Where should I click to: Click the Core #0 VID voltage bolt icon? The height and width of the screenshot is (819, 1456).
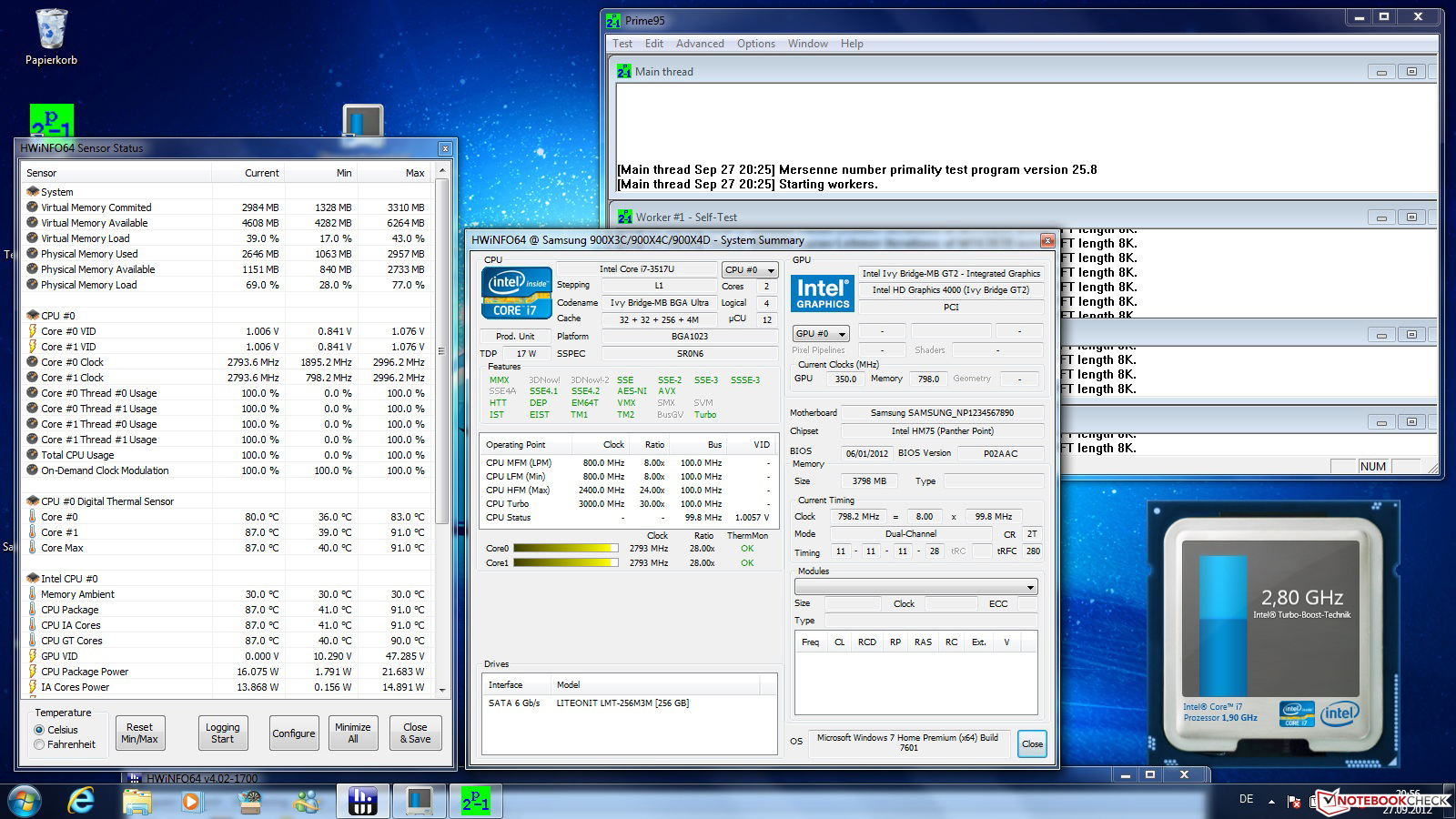33,331
